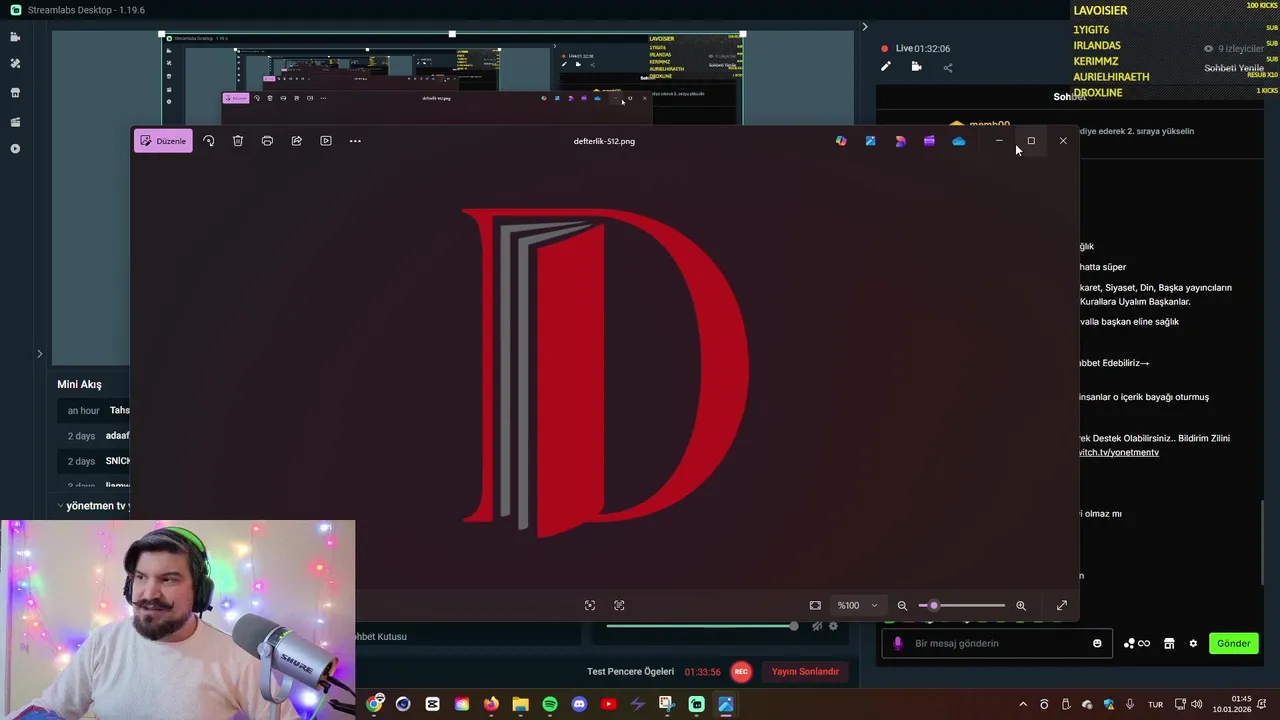Viewport: 1280px width, 720px height.
Task: Select the 2 days adaaf Mini Akış row
Action: coord(94,436)
